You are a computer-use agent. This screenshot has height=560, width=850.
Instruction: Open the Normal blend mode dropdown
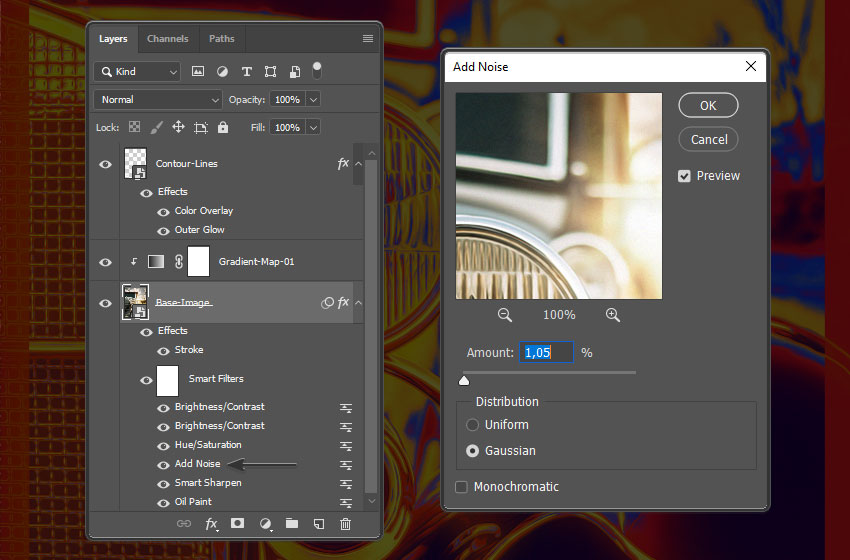(158, 100)
